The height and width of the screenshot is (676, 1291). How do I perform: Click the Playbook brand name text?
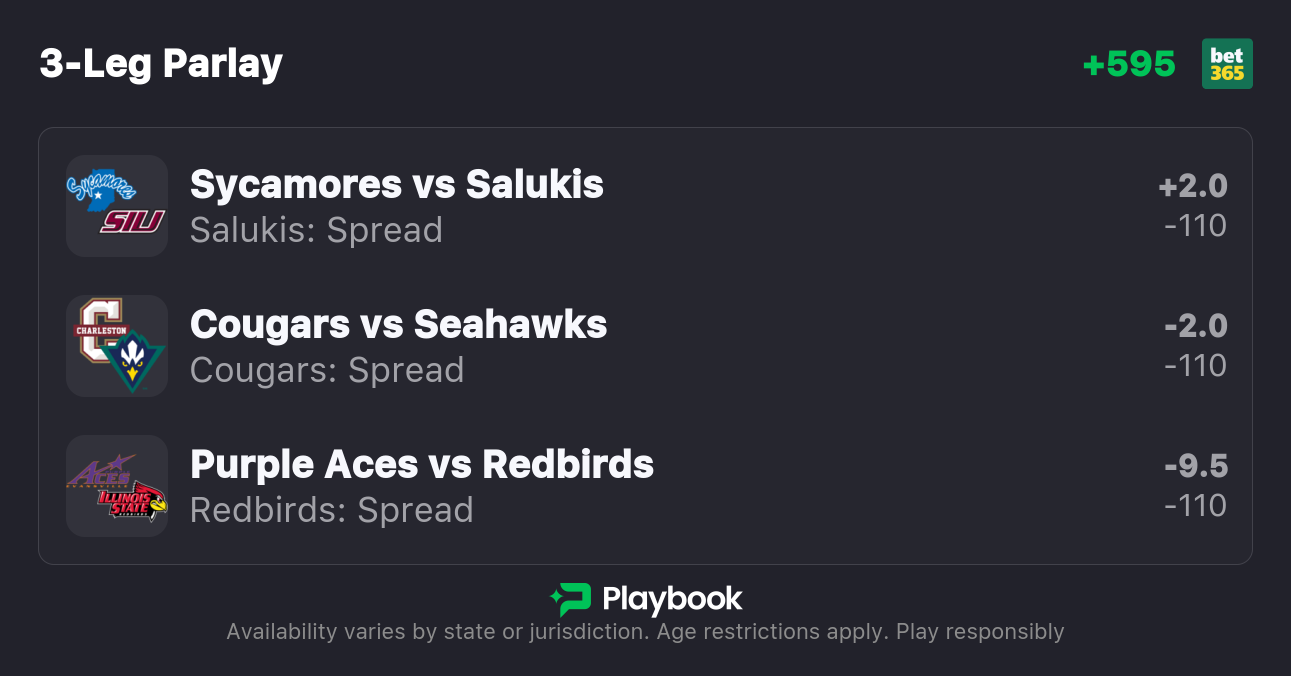(x=672, y=599)
